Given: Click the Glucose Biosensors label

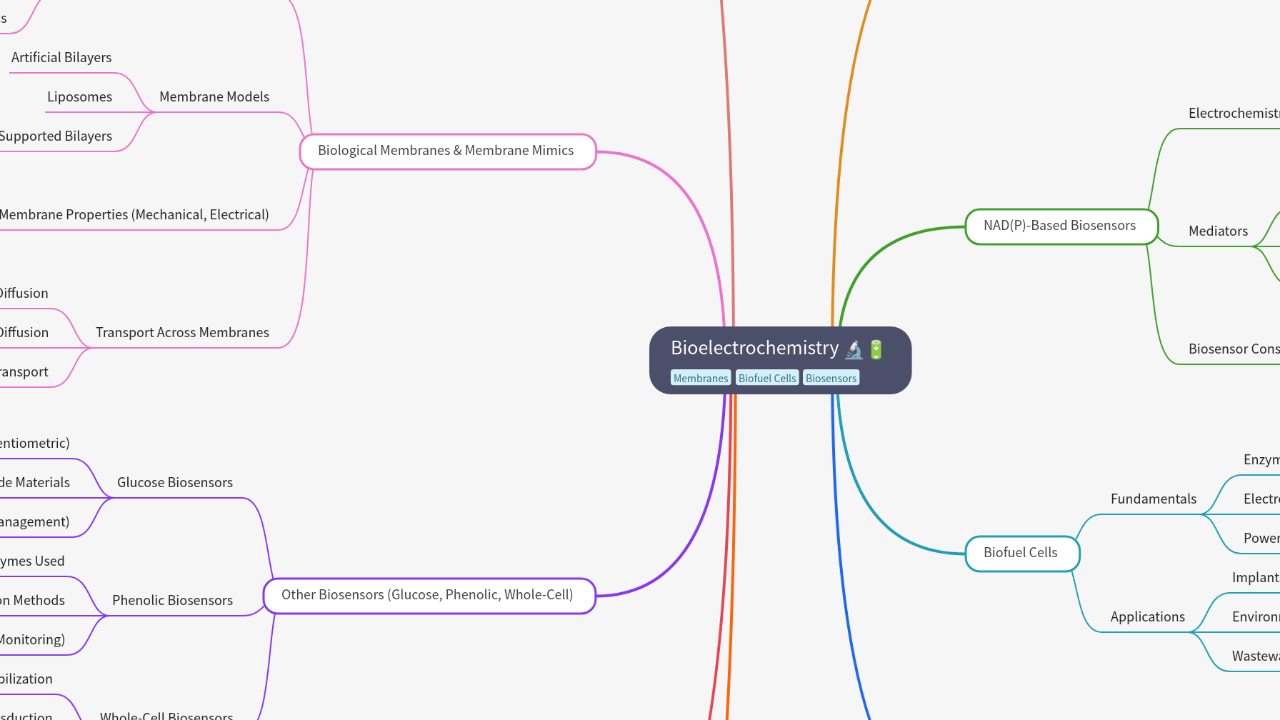Looking at the screenshot, I should click(x=175, y=483).
